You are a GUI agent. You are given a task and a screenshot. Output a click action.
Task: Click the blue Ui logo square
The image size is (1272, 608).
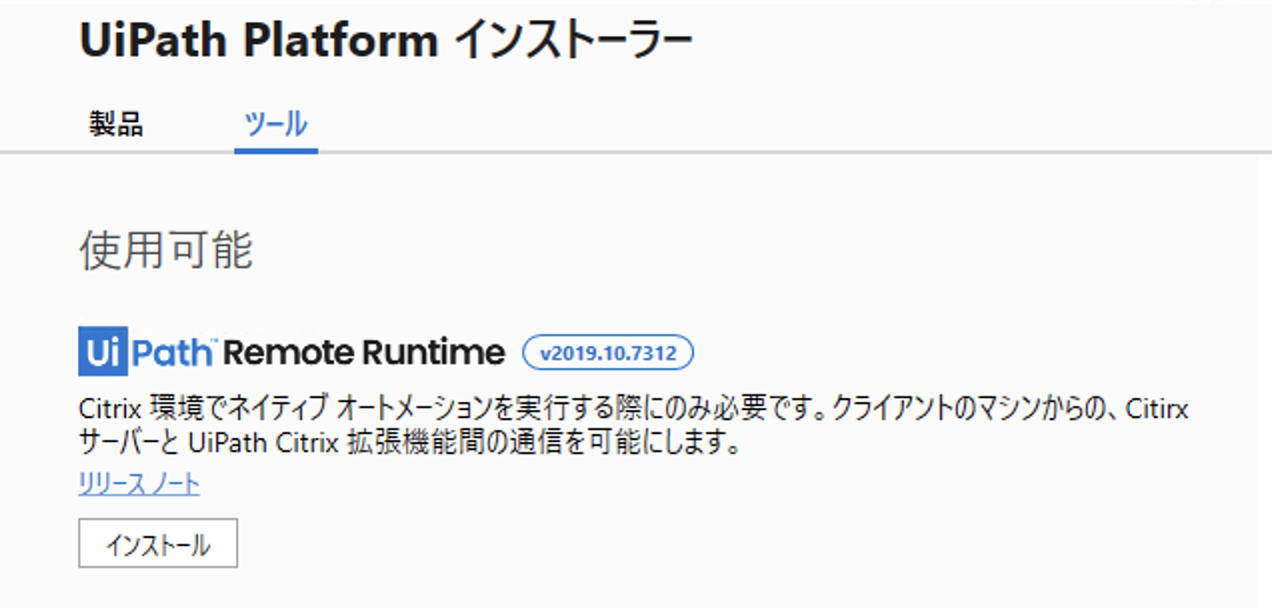103,351
